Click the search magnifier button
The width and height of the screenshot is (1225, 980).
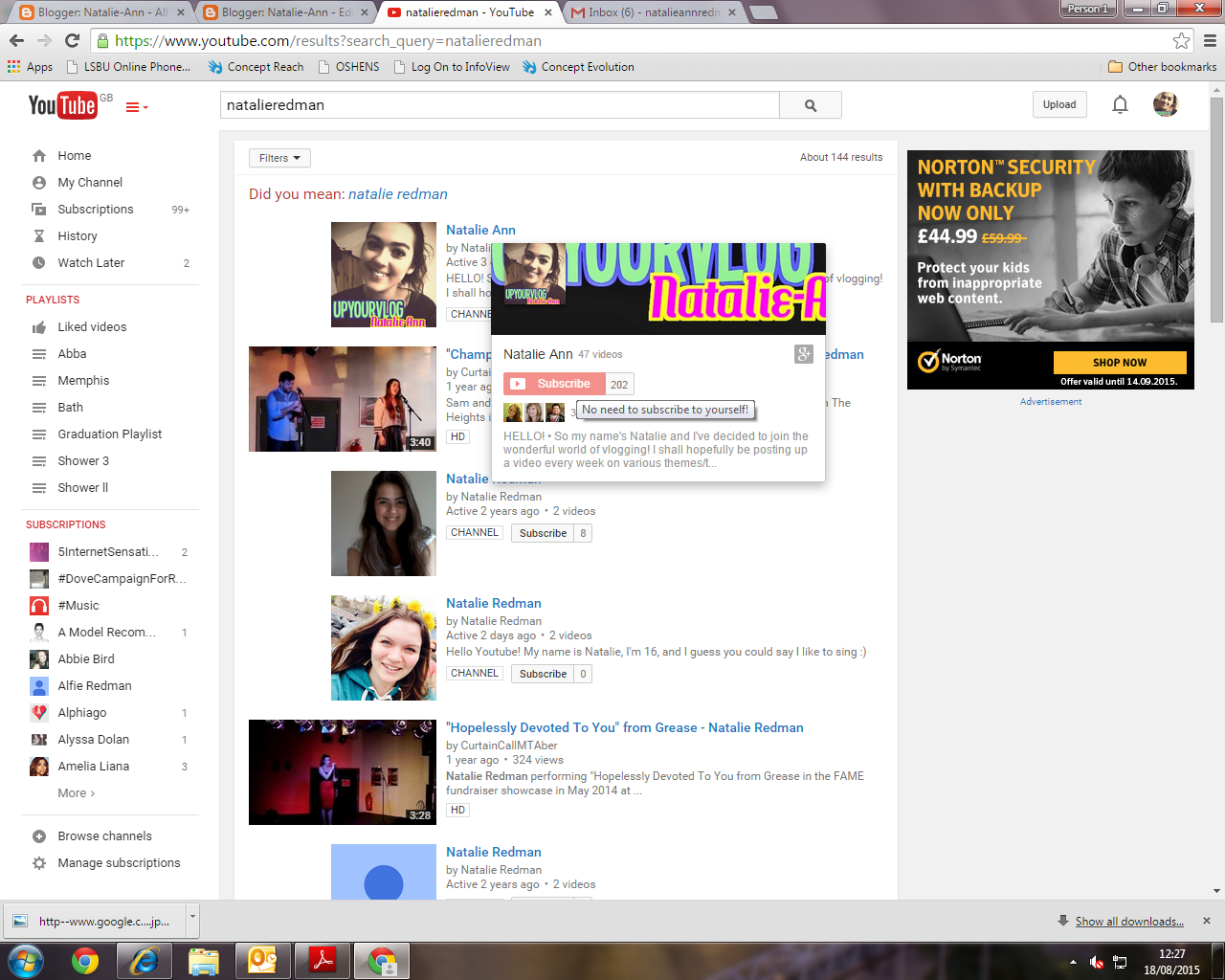click(811, 105)
